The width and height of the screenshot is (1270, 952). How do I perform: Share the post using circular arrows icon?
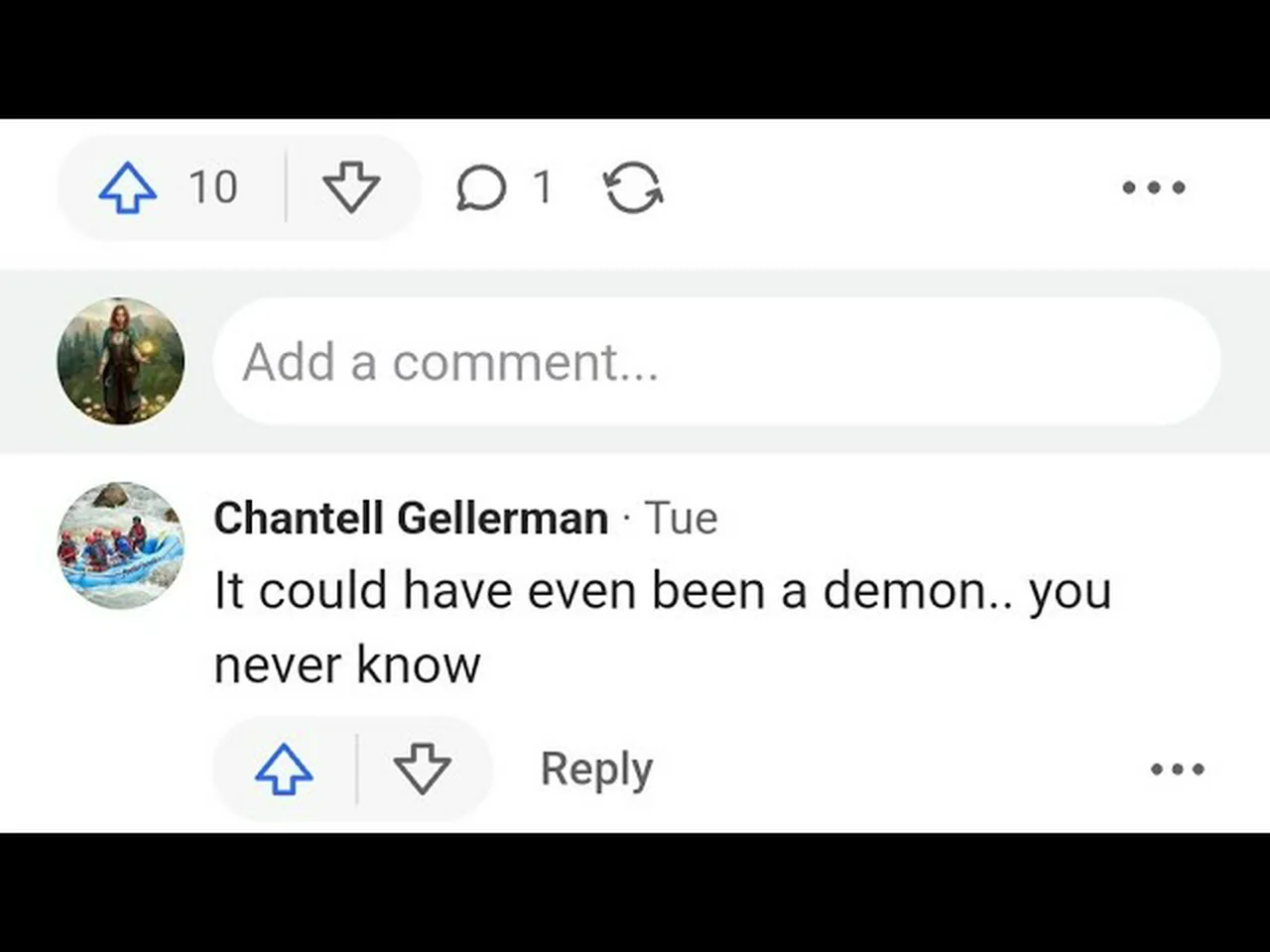click(634, 187)
